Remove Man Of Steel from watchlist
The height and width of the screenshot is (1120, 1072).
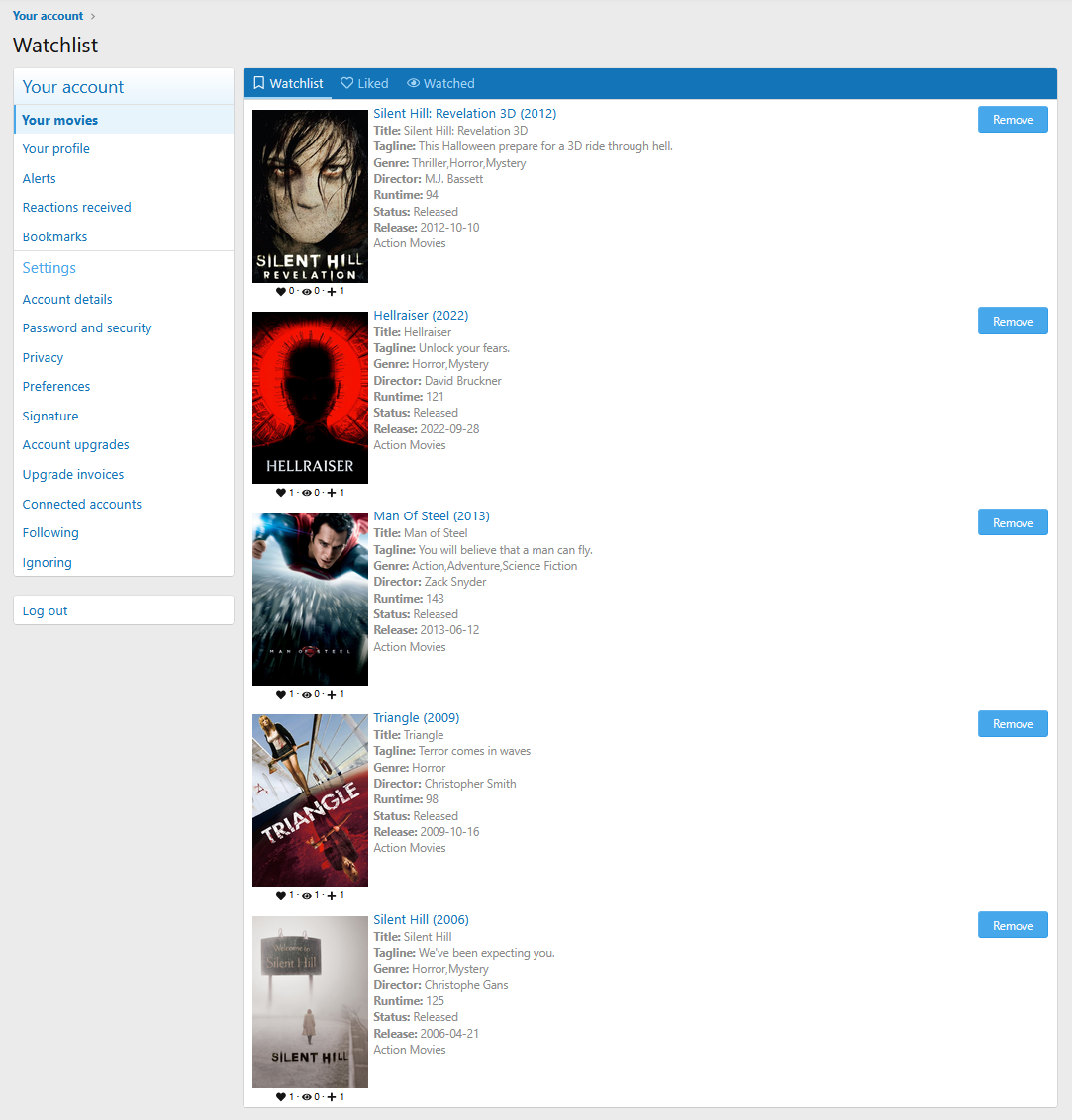coord(1013,522)
